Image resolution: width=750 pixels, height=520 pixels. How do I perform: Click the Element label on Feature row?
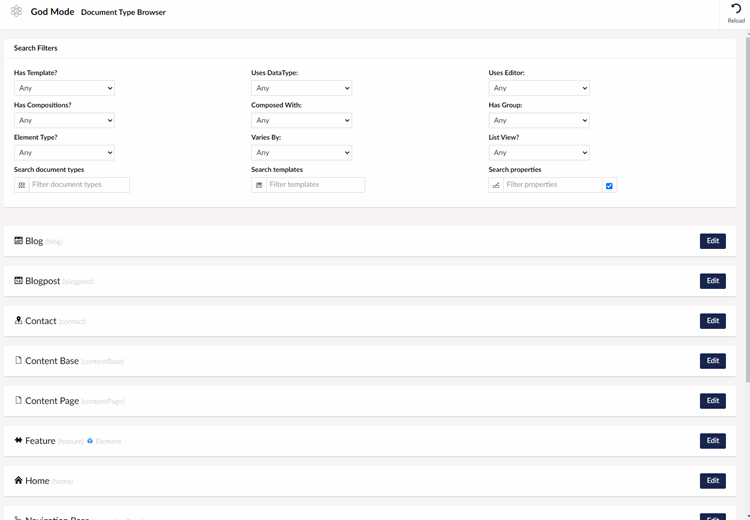108,441
